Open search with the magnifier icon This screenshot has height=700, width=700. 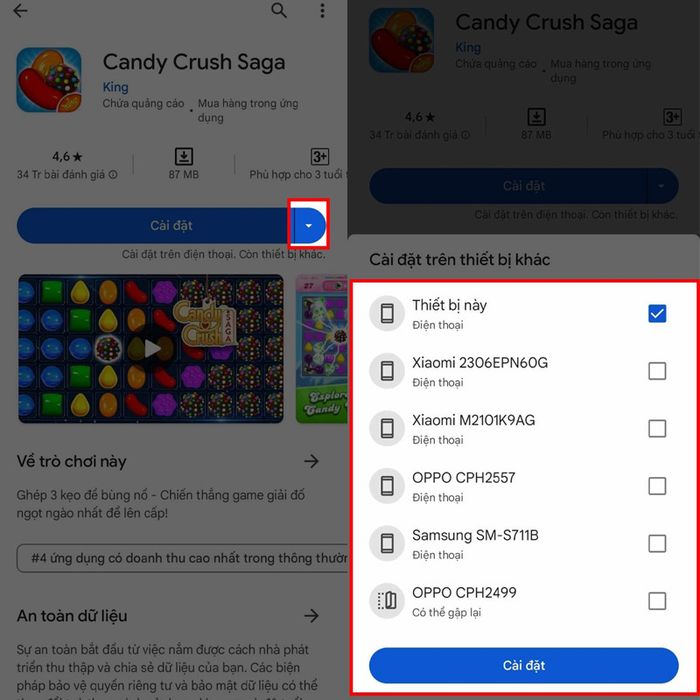(279, 10)
